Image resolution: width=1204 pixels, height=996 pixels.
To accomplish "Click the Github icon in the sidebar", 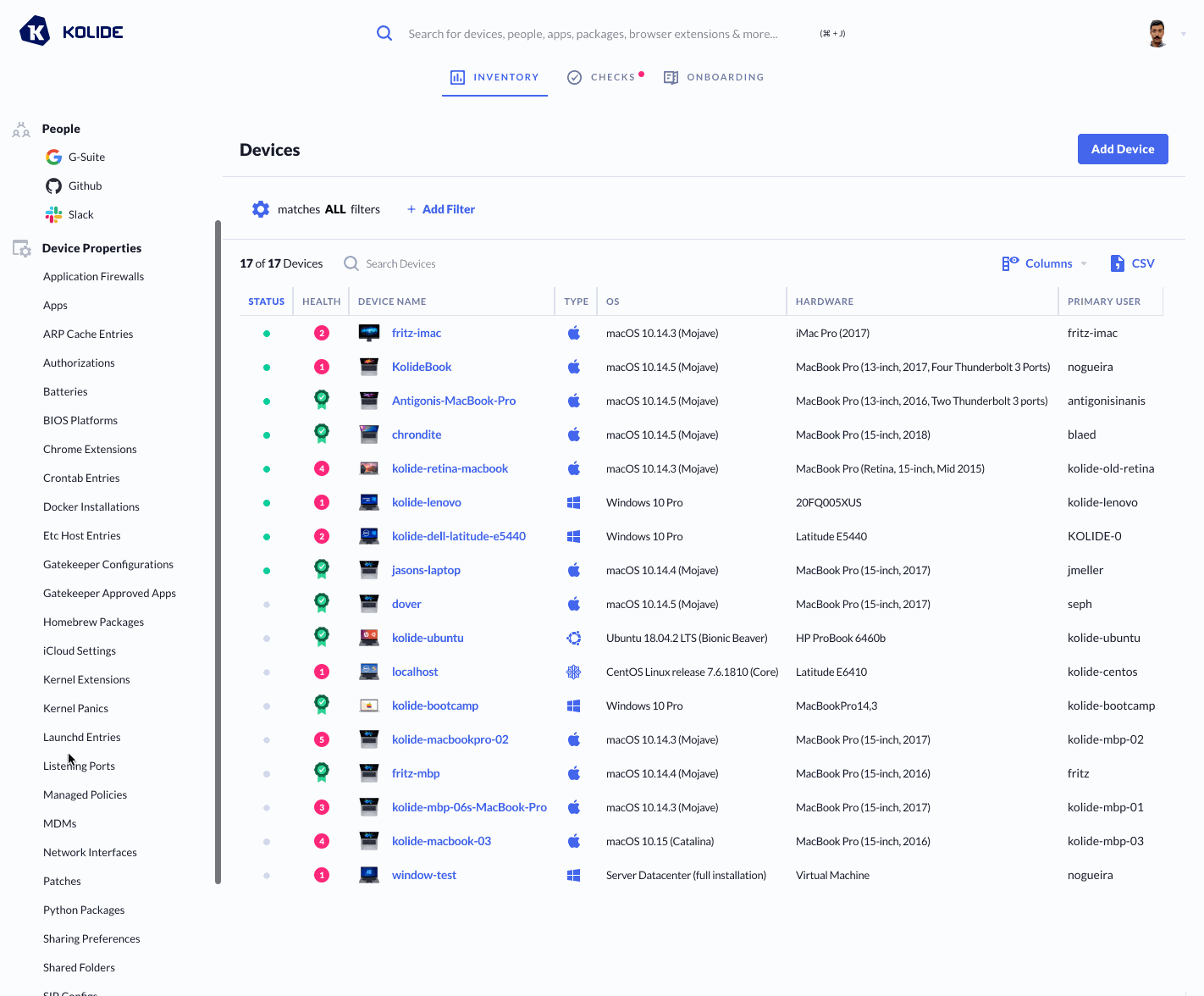I will tap(53, 185).
